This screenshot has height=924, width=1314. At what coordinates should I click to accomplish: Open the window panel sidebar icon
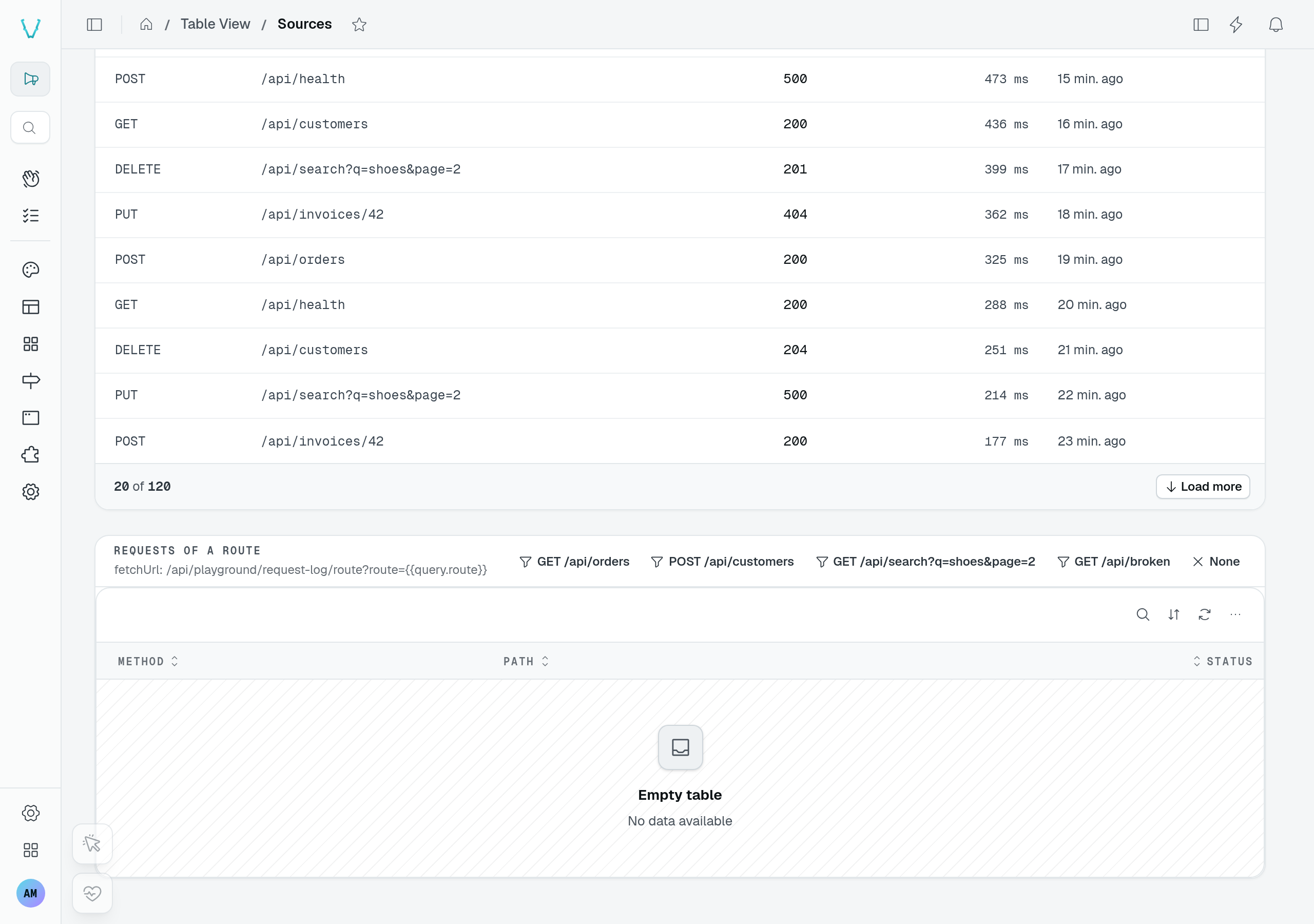30,418
